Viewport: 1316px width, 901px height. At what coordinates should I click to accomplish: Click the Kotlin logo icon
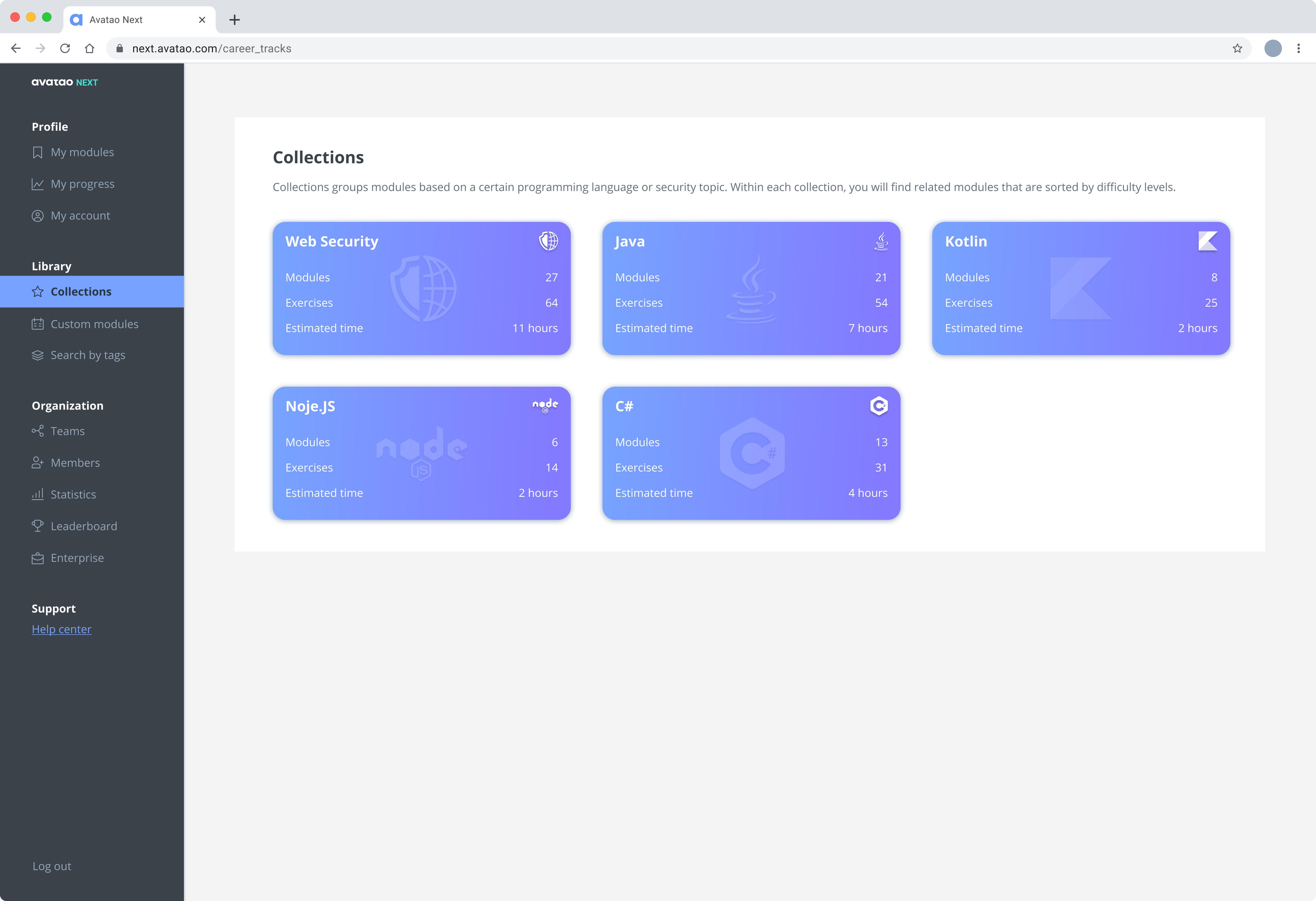(1207, 241)
